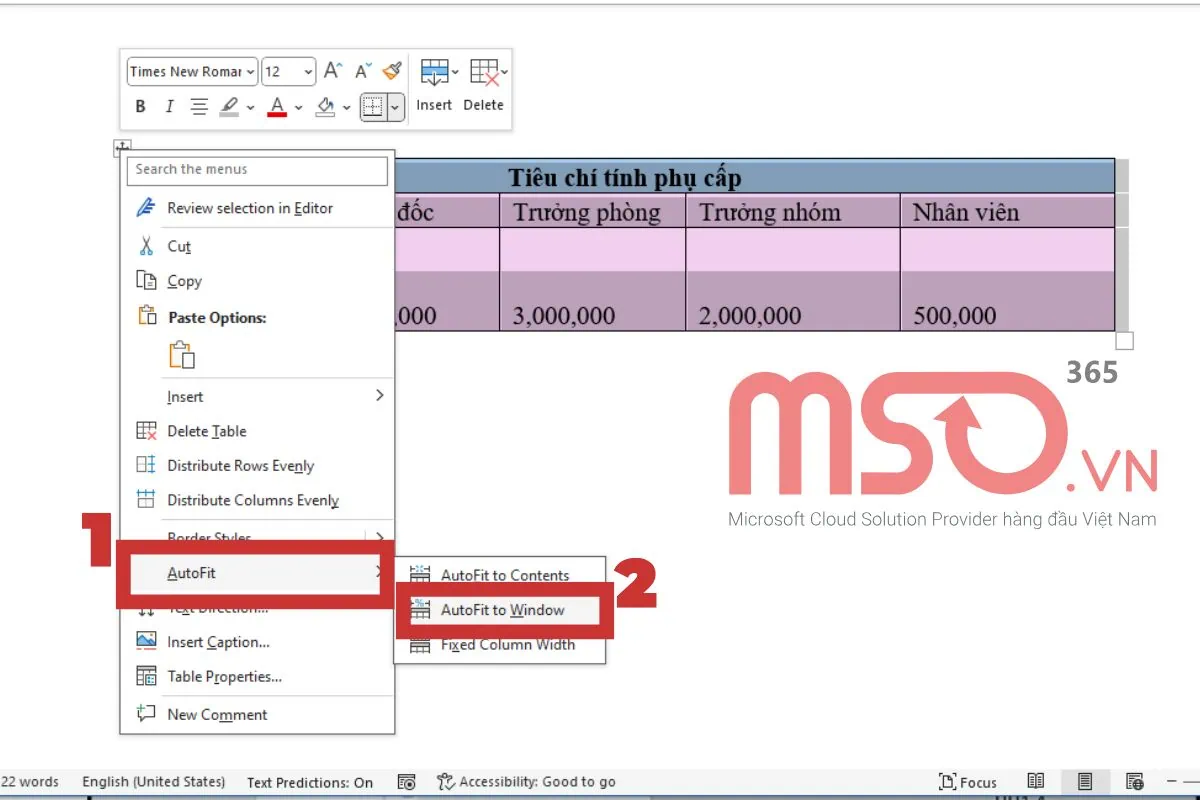
Task: Open the font size dropdown
Action: (x=305, y=71)
